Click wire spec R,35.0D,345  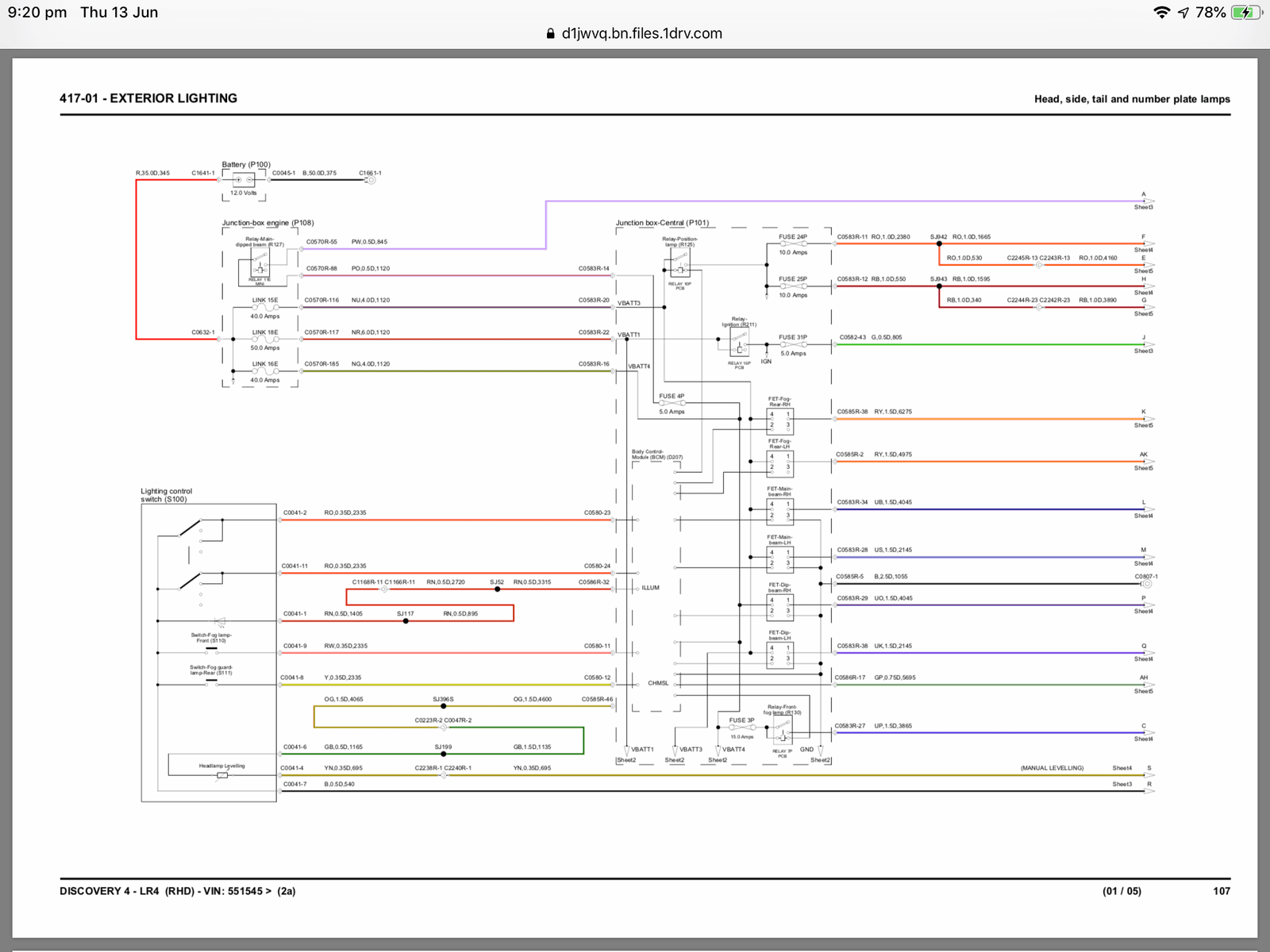click(x=152, y=173)
